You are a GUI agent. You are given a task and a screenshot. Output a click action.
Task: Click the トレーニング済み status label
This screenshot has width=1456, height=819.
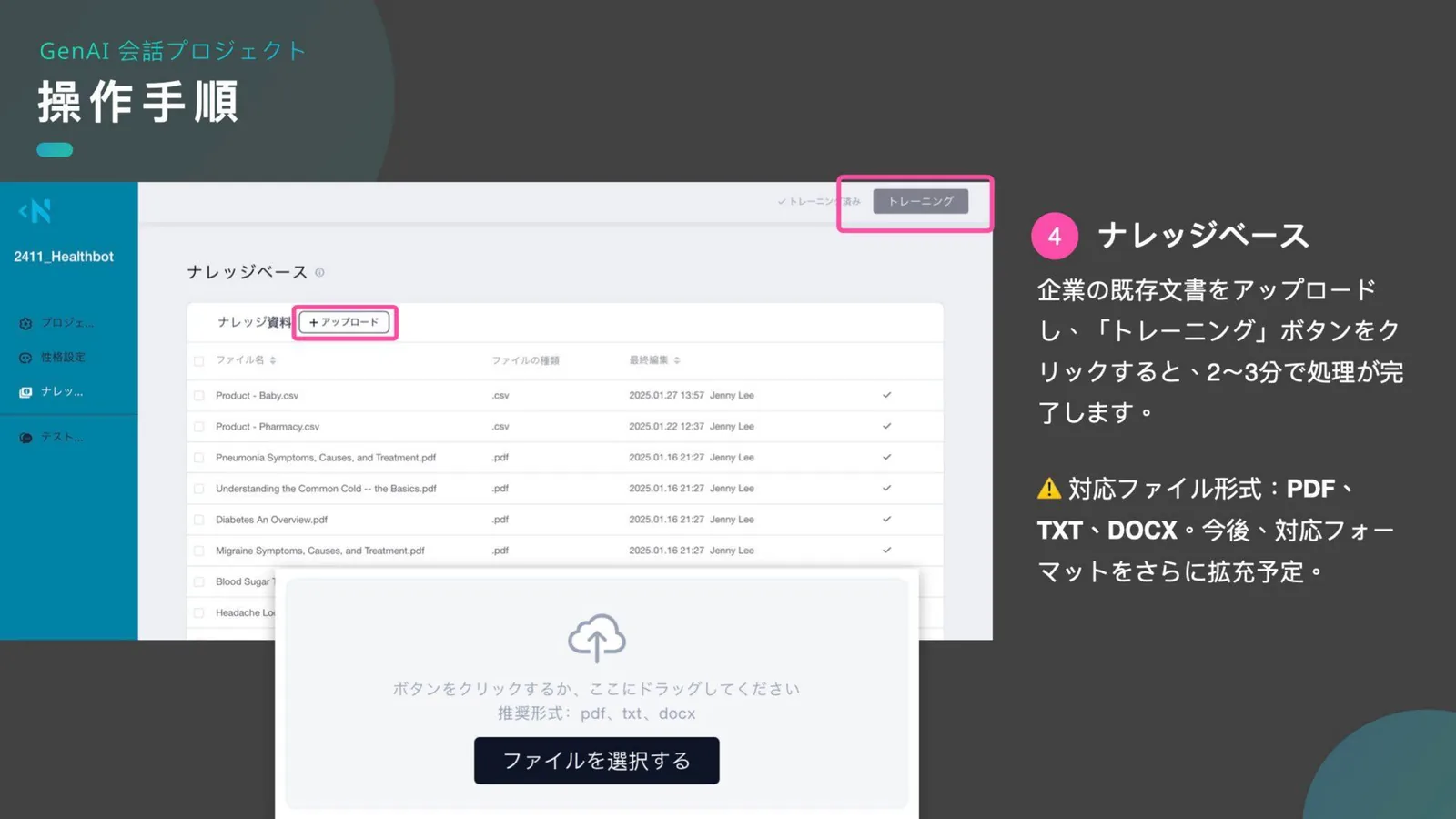click(819, 201)
